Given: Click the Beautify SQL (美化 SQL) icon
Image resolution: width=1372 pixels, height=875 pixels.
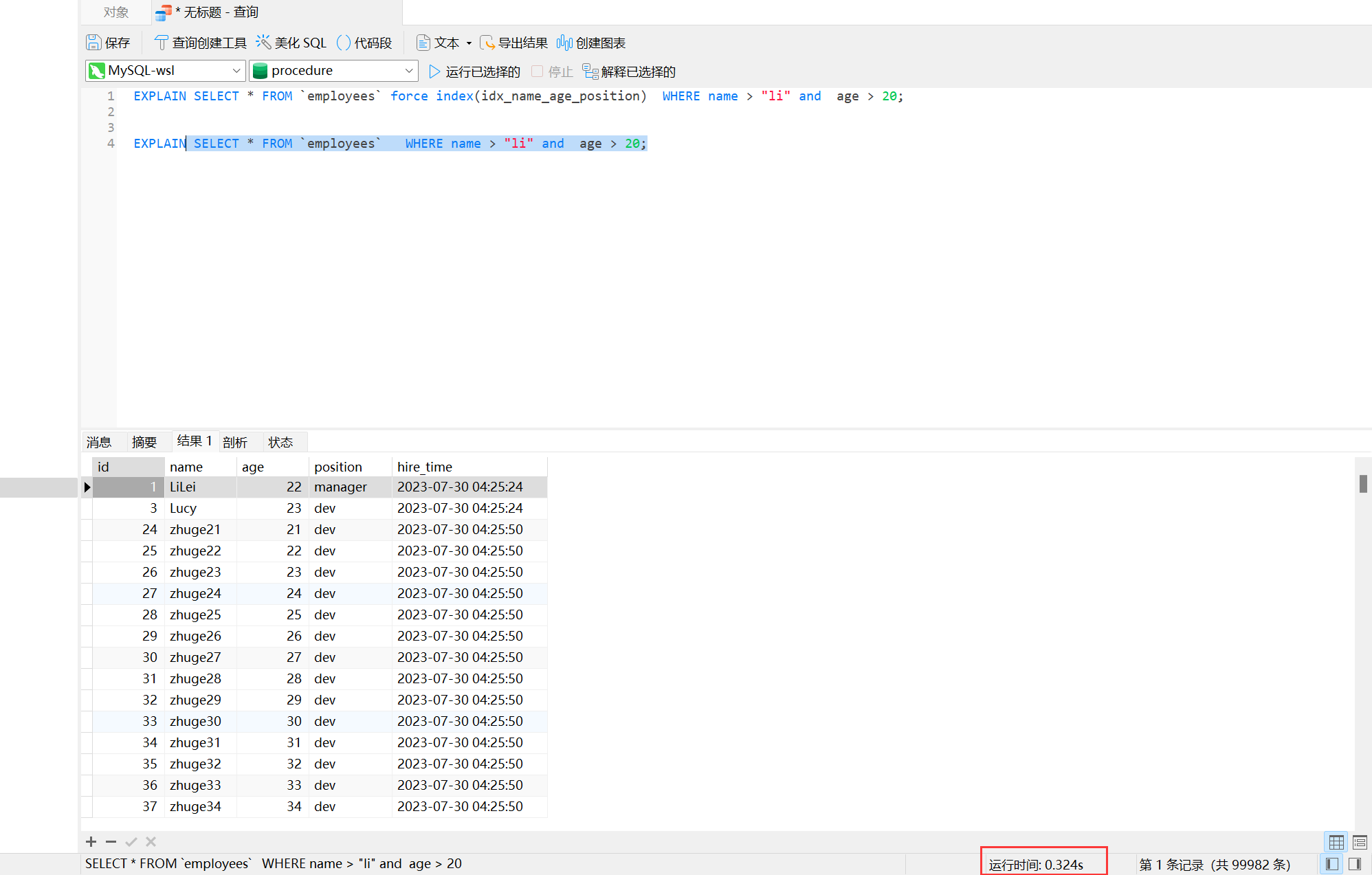Looking at the screenshot, I should (x=264, y=43).
